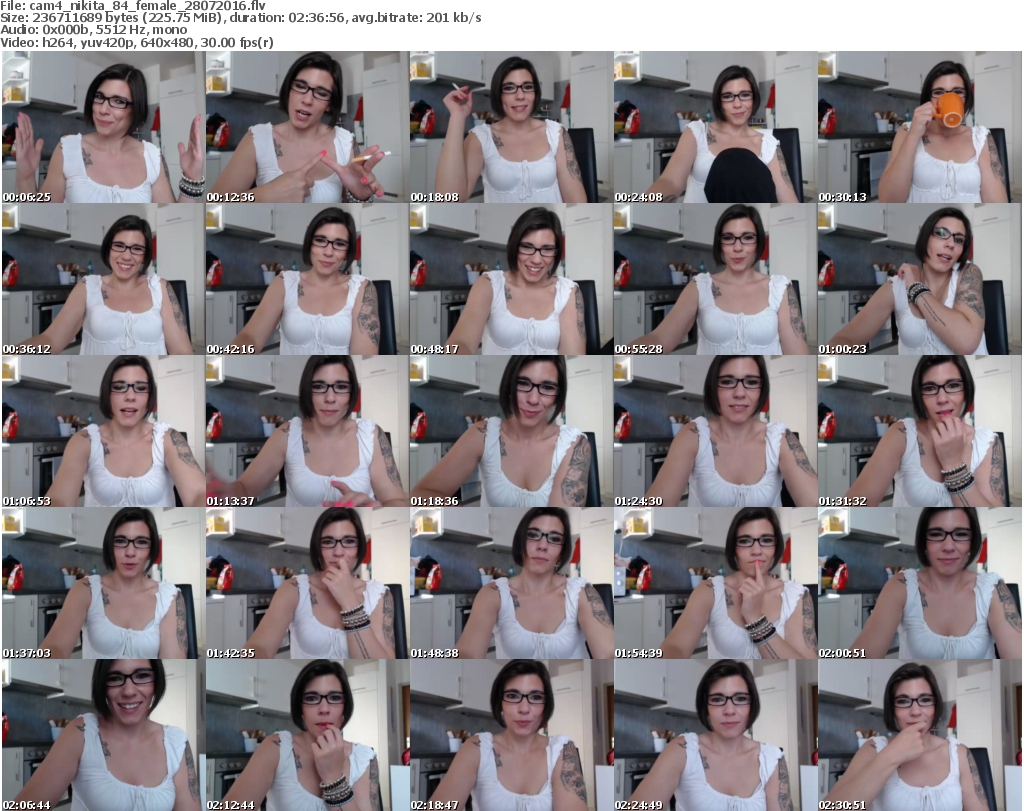Pick the thumbnail marked 01:54:39

pyautogui.click(x=715, y=583)
